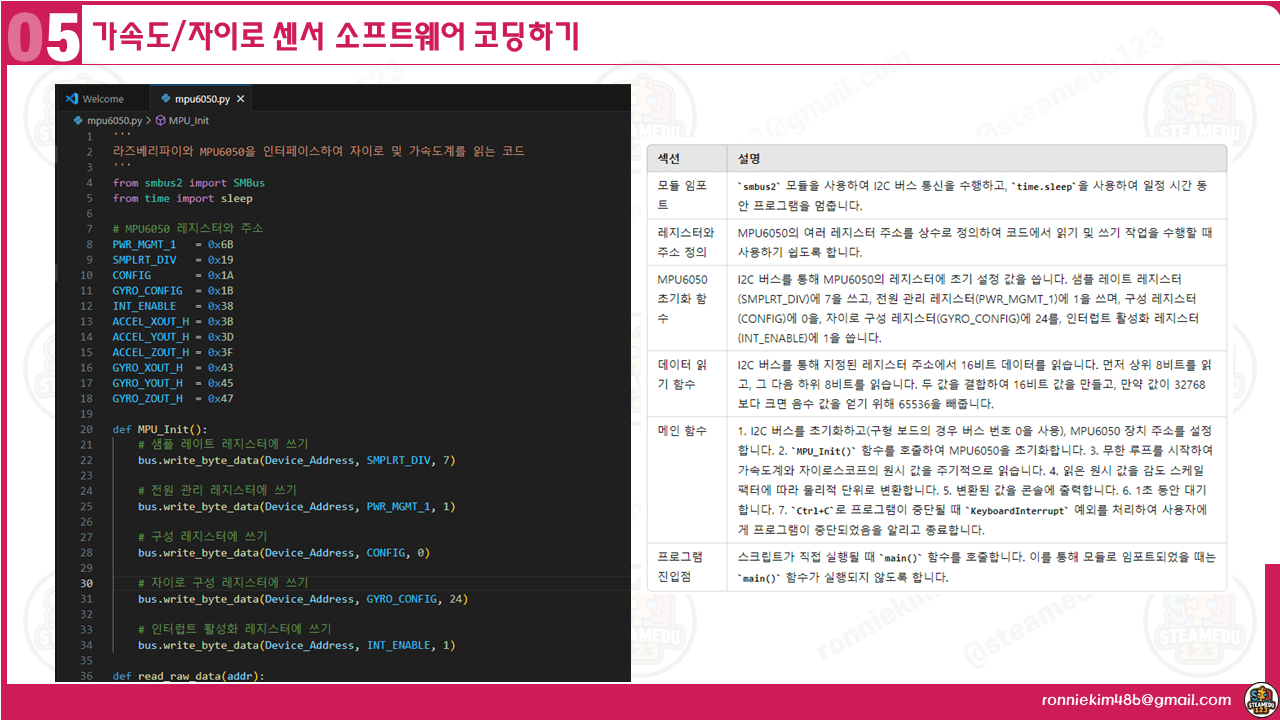Click the MPU_Init symbol icon in breadcrumb
1280x720 pixels.
click(160, 120)
